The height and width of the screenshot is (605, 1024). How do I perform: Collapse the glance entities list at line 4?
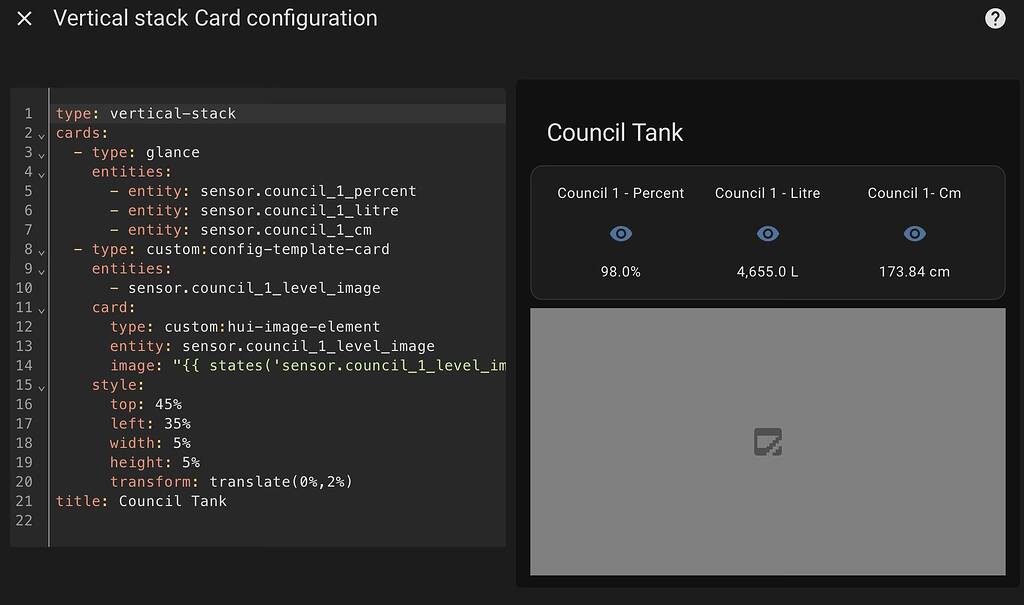click(x=40, y=172)
